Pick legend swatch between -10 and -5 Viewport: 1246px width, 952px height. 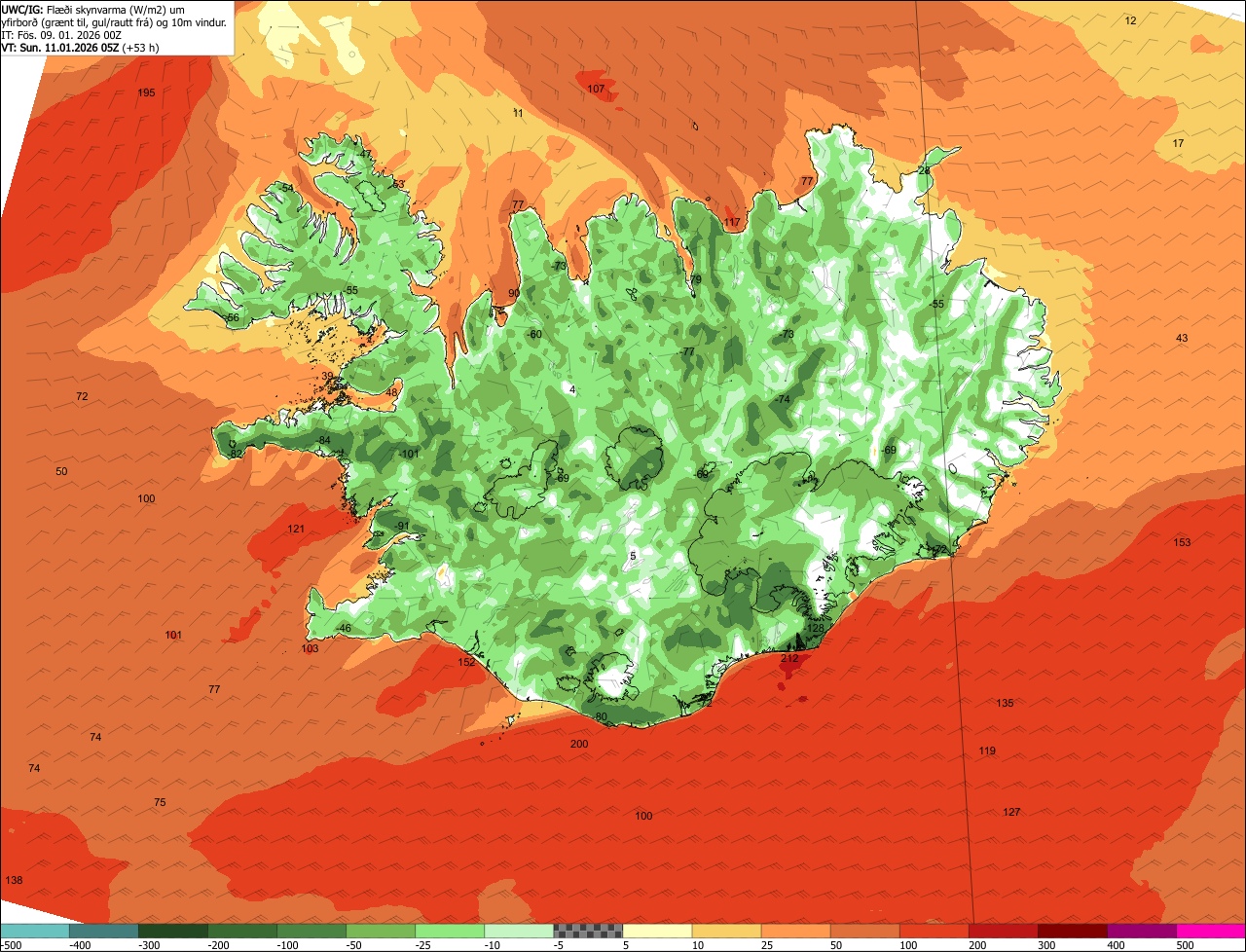click(x=519, y=931)
